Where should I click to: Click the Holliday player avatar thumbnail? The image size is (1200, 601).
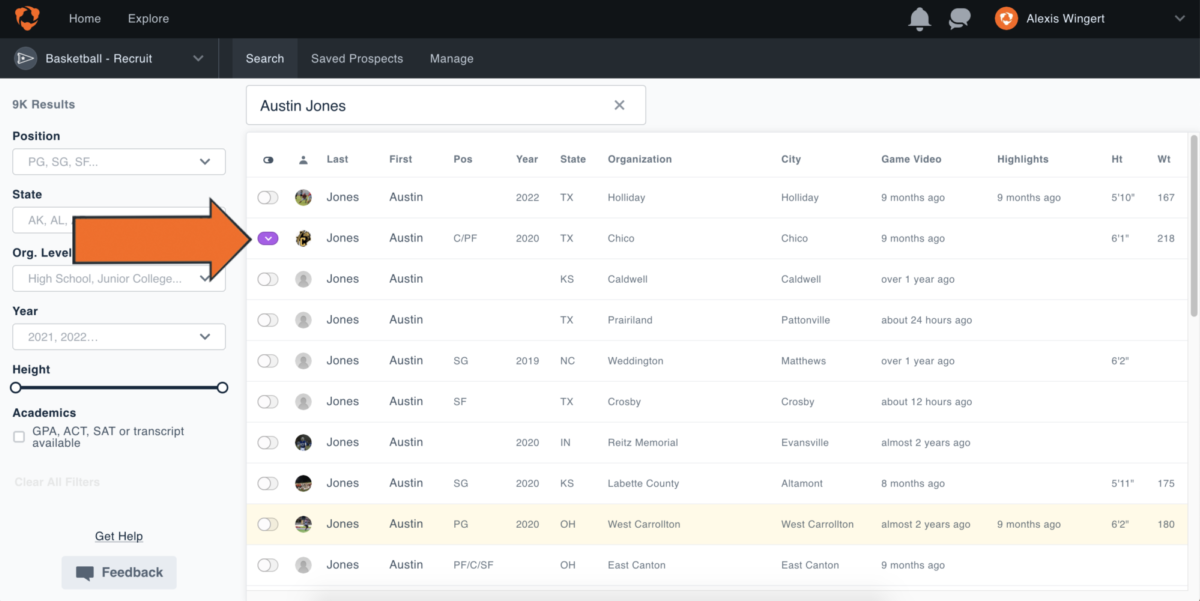(x=303, y=198)
